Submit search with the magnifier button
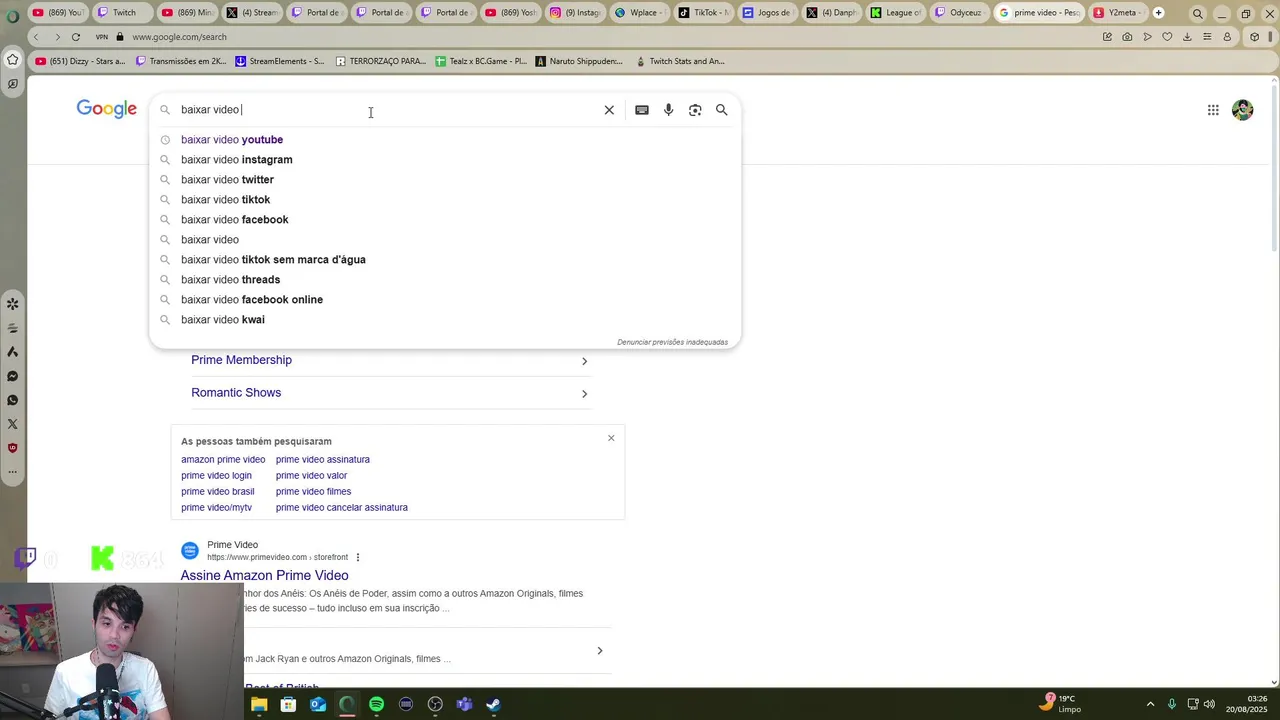The height and width of the screenshot is (720, 1280). click(721, 110)
